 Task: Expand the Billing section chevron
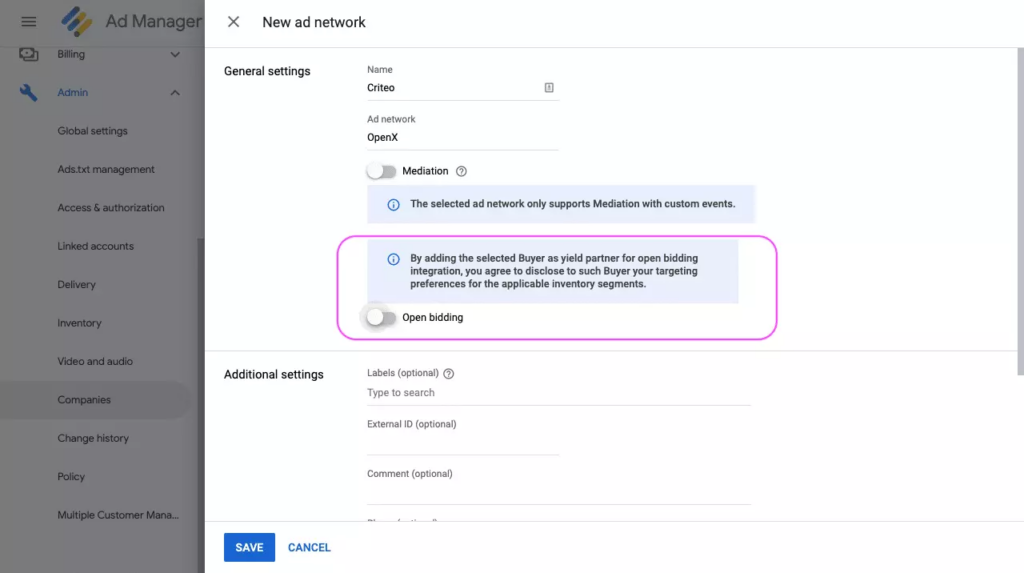175,54
